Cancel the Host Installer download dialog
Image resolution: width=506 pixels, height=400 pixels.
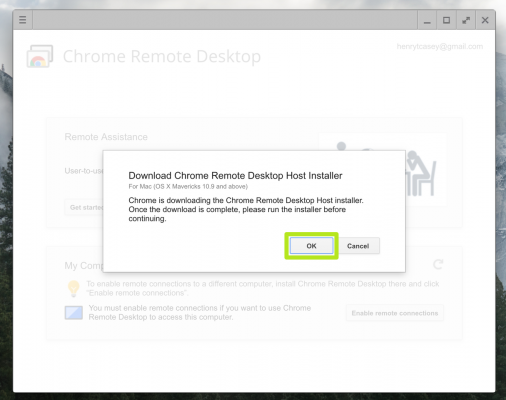coord(358,246)
